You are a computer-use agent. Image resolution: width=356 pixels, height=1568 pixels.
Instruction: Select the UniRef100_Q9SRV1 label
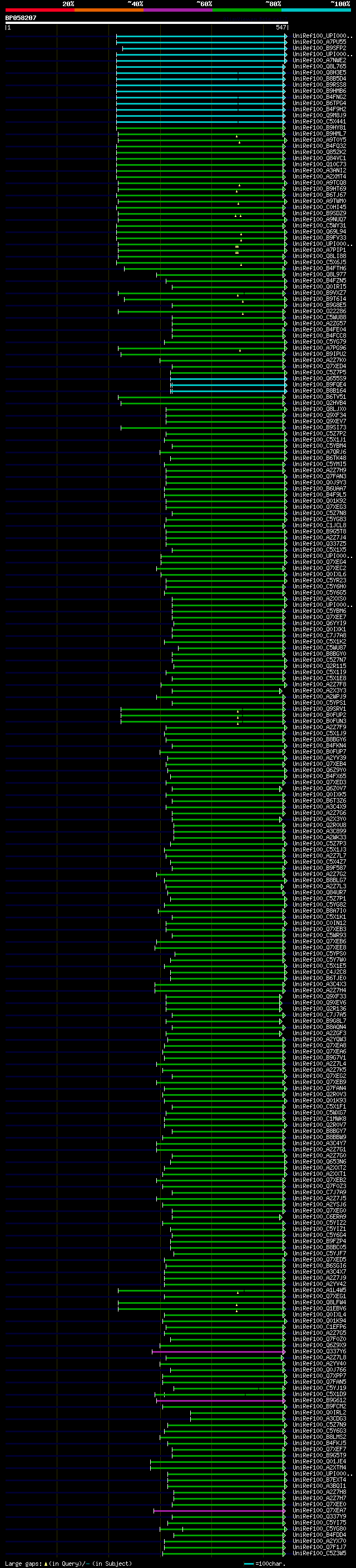point(319,709)
